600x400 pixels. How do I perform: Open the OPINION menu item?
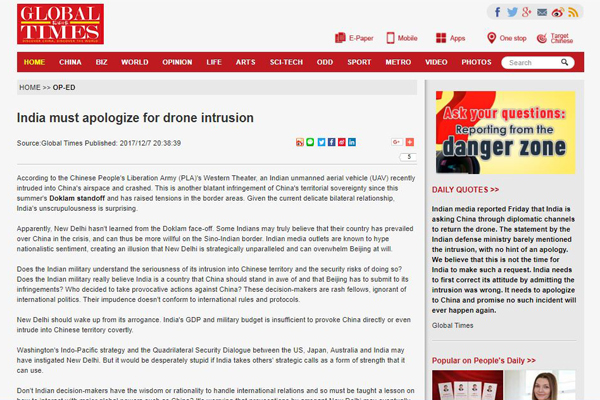click(177, 62)
